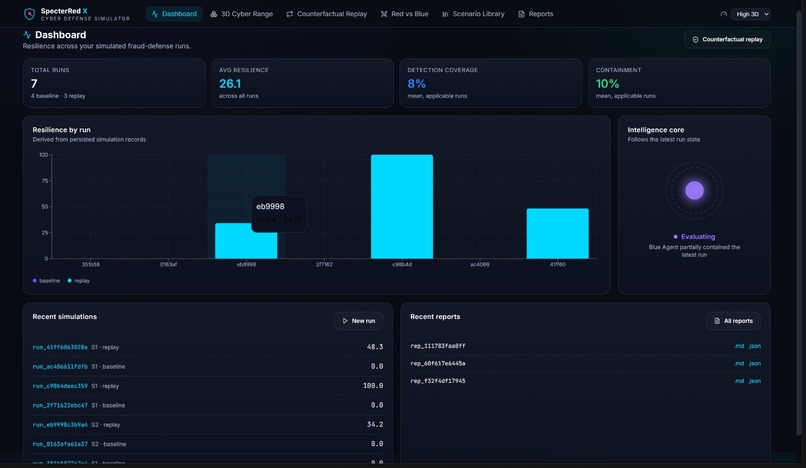Click the play triangle icon in New run

click(345, 321)
